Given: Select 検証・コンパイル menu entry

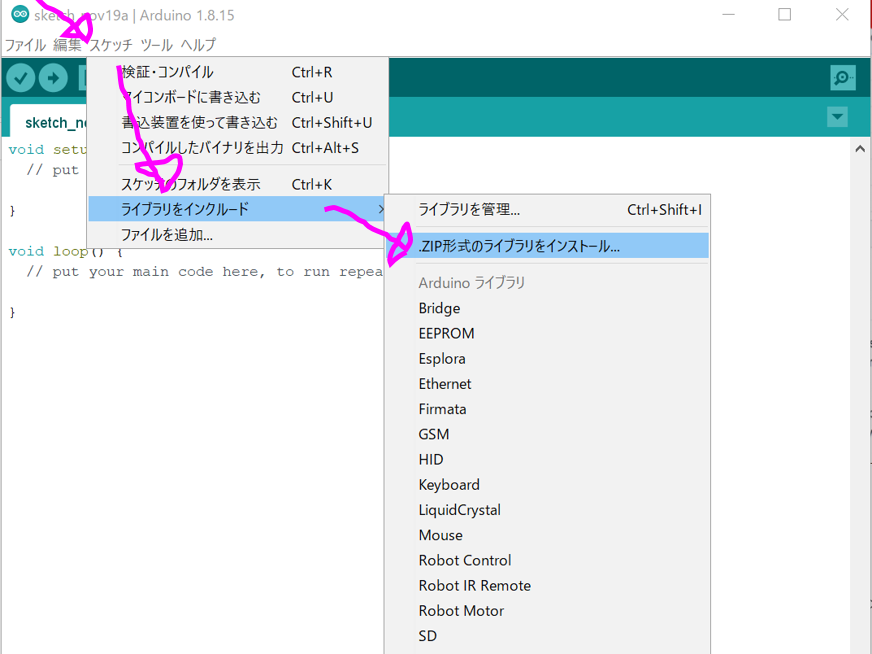Looking at the screenshot, I should tap(168, 72).
